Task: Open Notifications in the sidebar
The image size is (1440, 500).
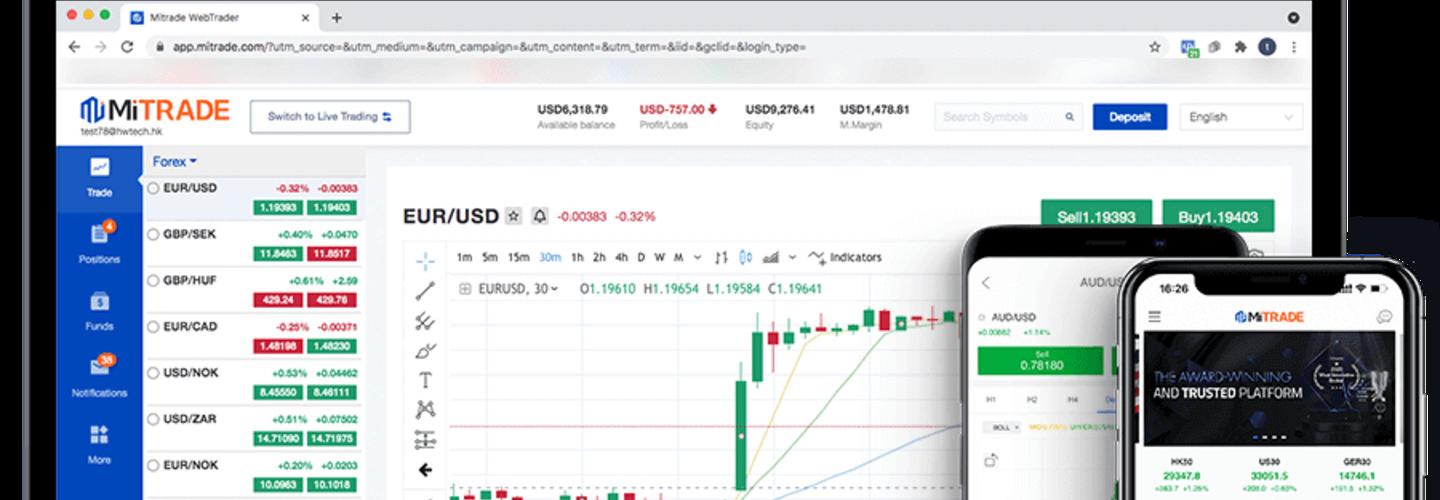Action: (x=99, y=377)
